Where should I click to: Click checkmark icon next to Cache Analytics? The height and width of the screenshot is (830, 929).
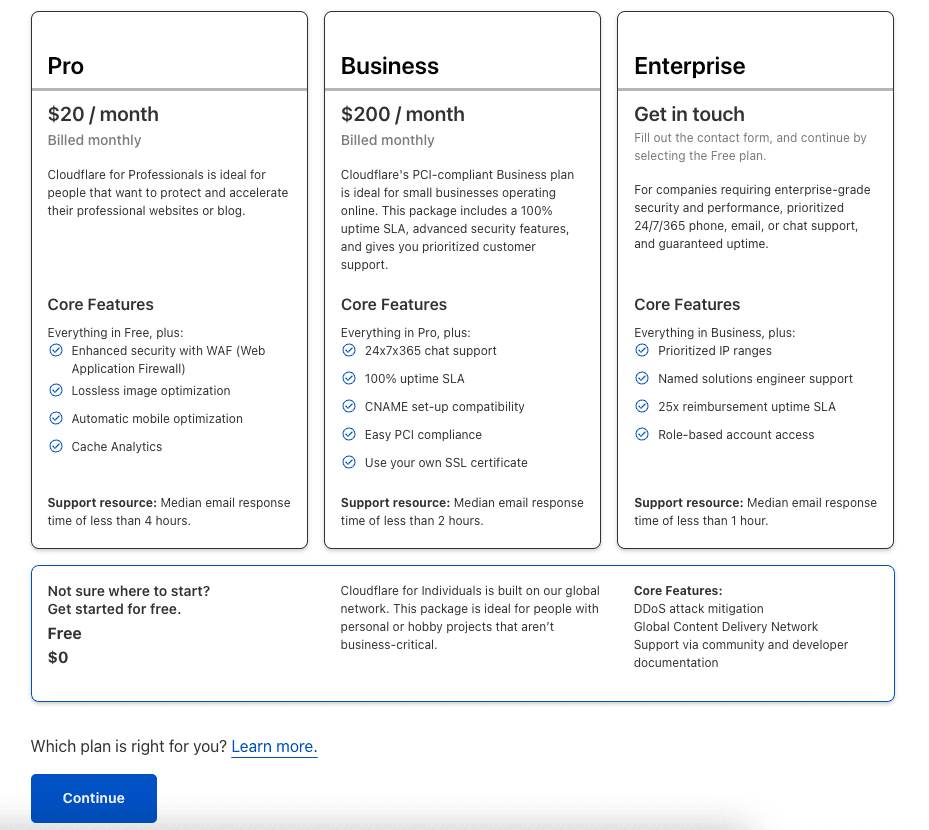tap(56, 446)
